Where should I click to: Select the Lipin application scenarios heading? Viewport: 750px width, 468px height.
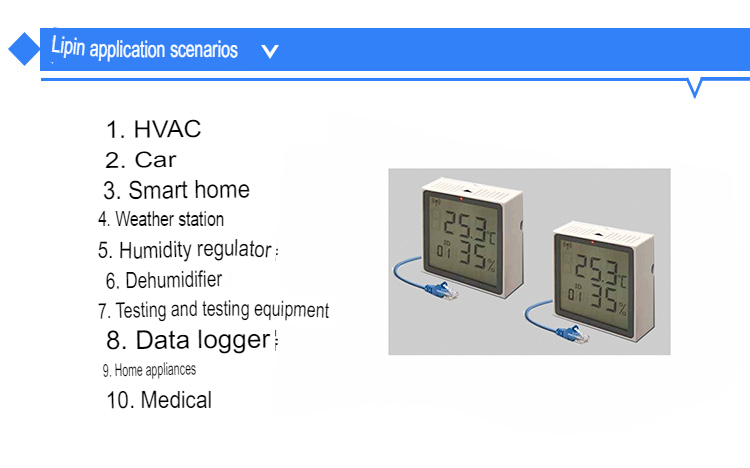144,48
